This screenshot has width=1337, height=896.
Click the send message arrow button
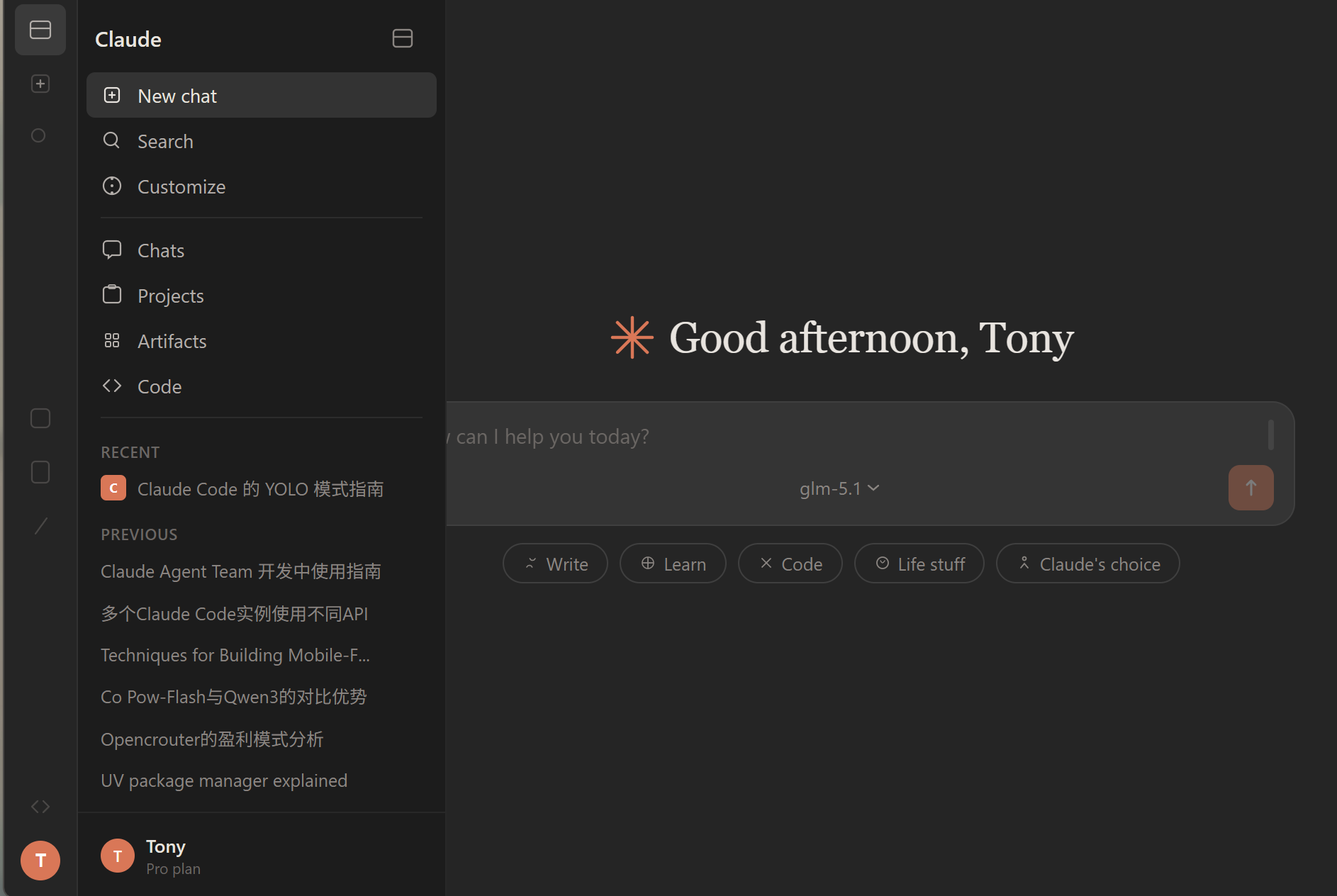tap(1251, 488)
